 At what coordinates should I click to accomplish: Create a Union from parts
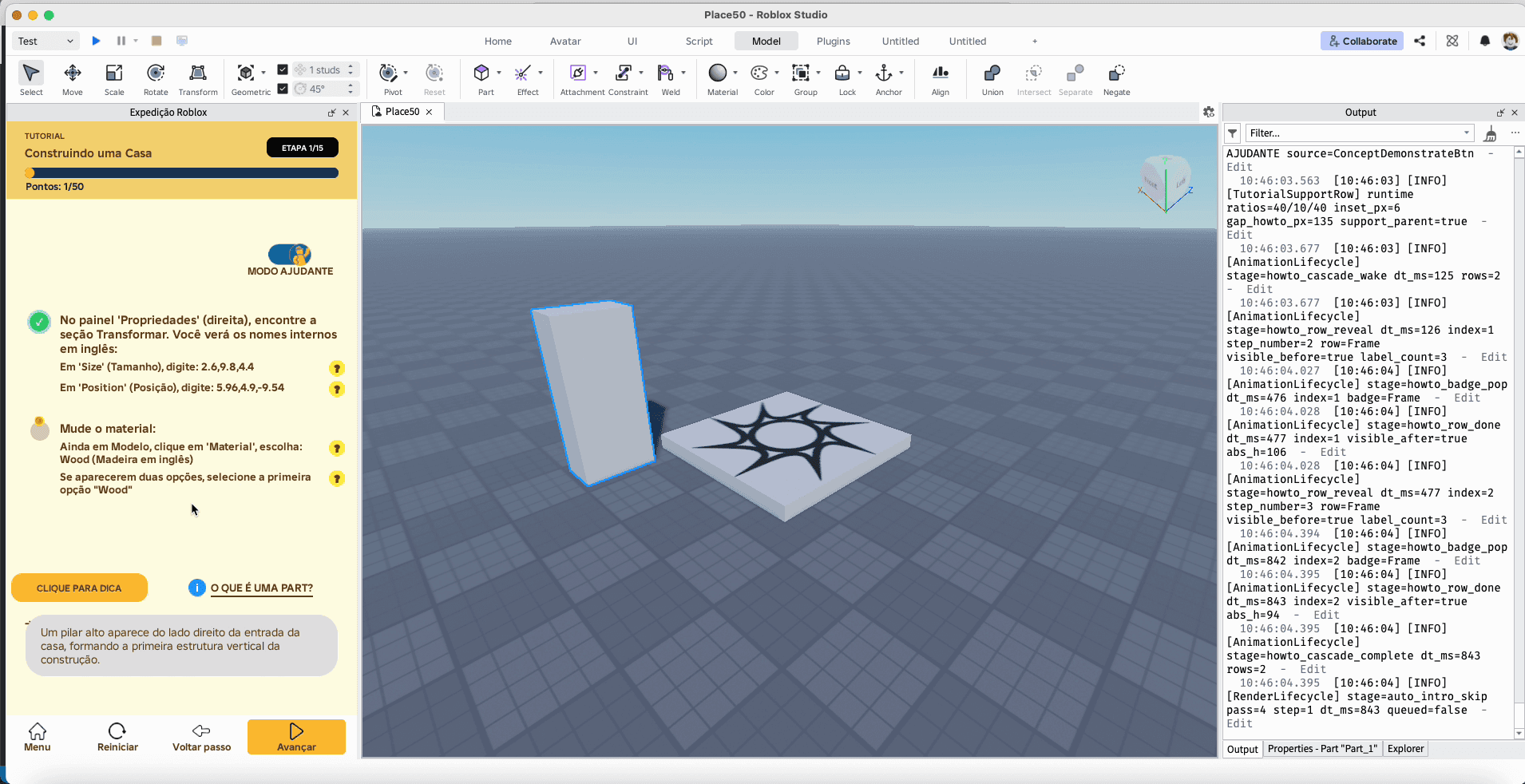click(x=991, y=77)
